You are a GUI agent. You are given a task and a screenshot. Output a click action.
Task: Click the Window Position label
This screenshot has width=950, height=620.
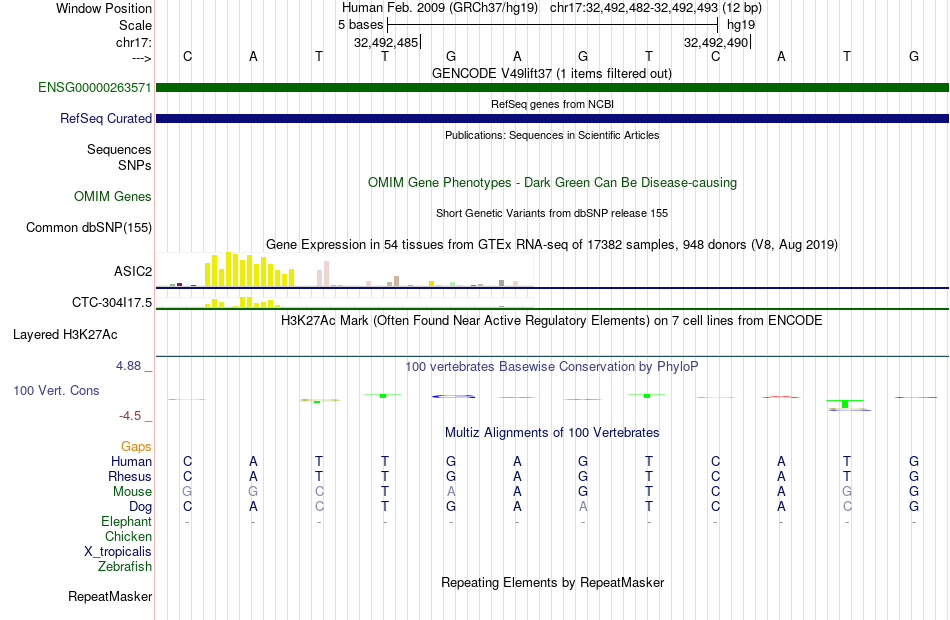point(104,8)
